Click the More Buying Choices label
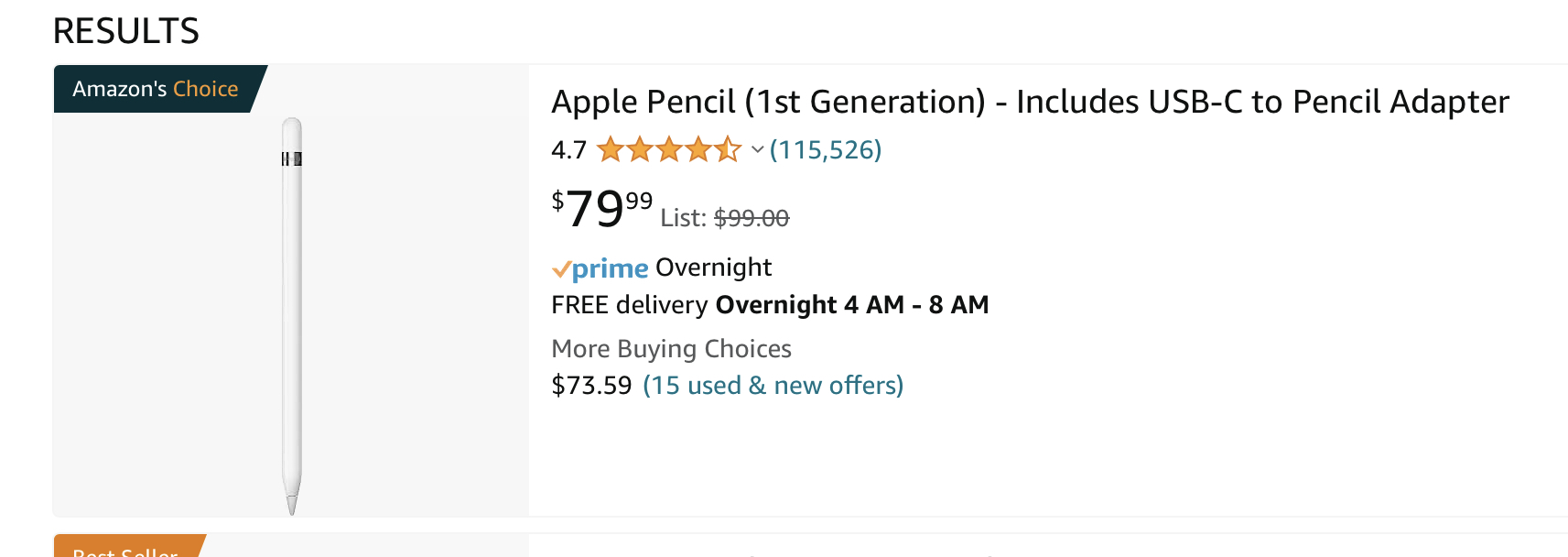The height and width of the screenshot is (557, 1568). pos(671,349)
